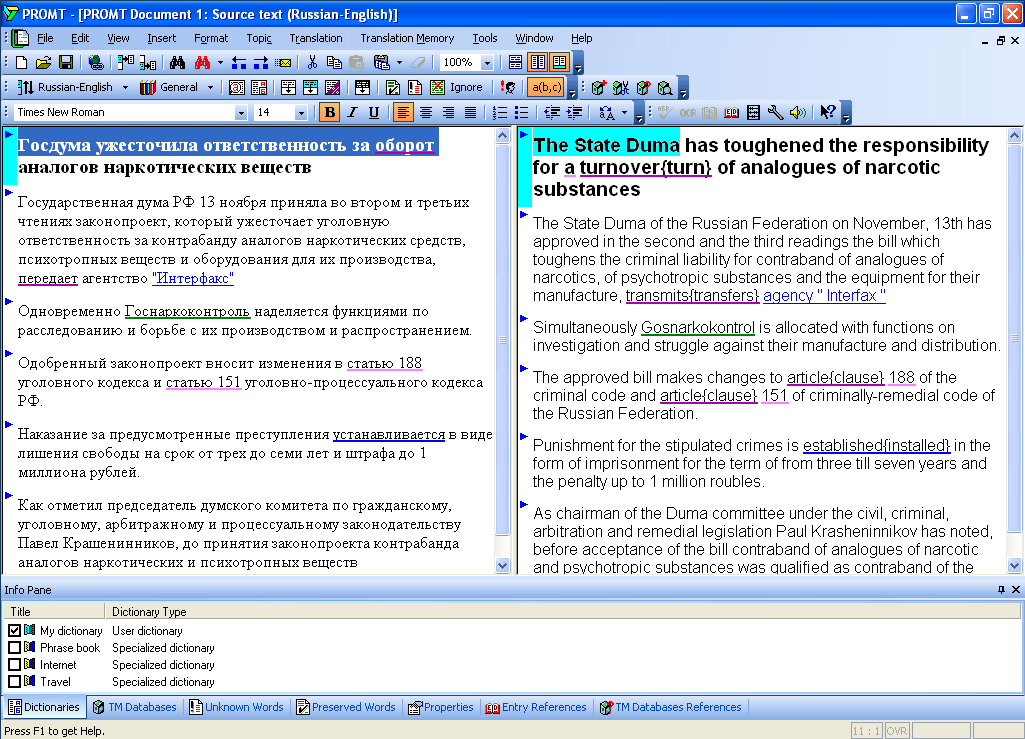The height and width of the screenshot is (739, 1025).
Task: Click the agency " Interfax " link in translation
Action: point(824,296)
